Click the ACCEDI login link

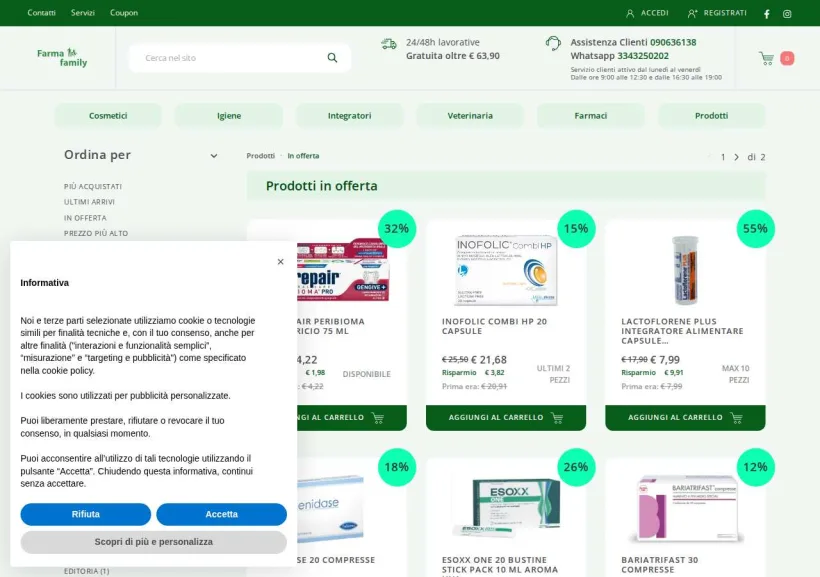click(x=655, y=13)
